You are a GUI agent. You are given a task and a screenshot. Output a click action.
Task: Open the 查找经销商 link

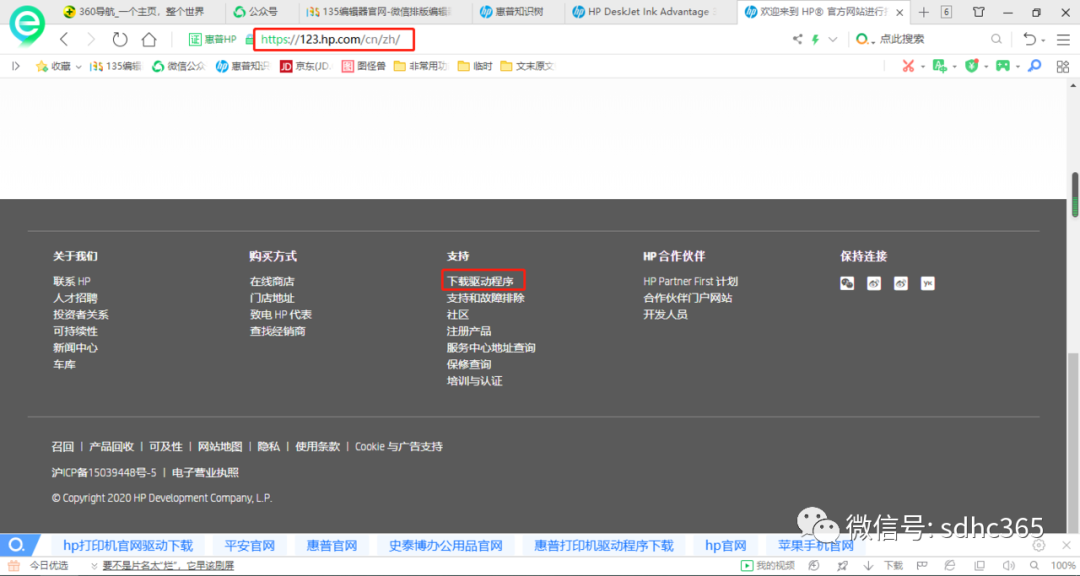[x=277, y=331]
